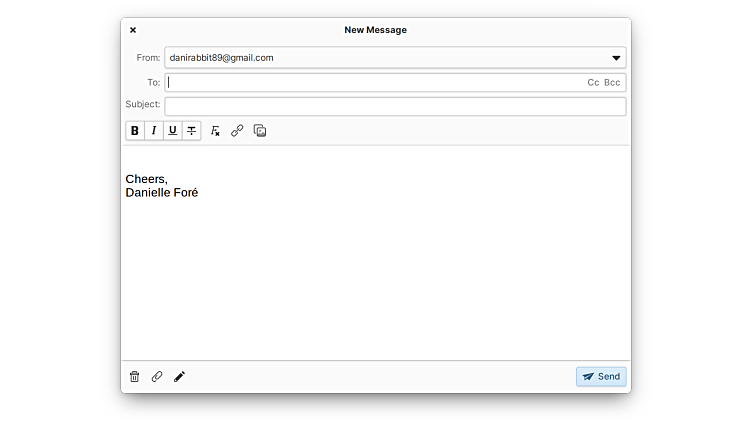Click into the To recipient field
752x423 pixels.
370,83
